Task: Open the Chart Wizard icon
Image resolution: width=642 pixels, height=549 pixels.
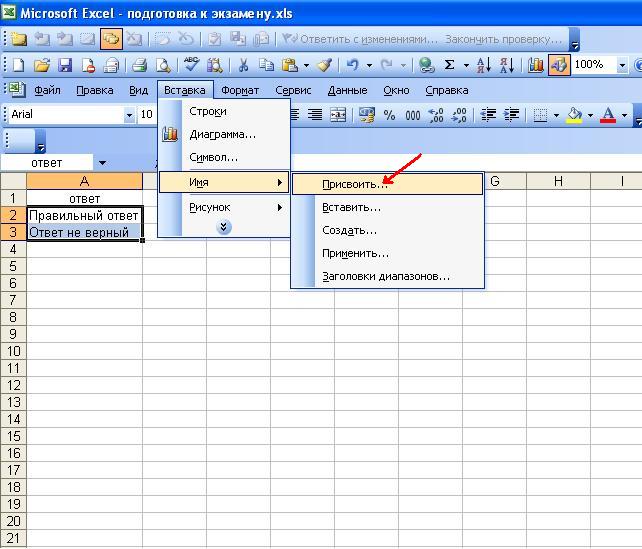Action: [x=536, y=65]
